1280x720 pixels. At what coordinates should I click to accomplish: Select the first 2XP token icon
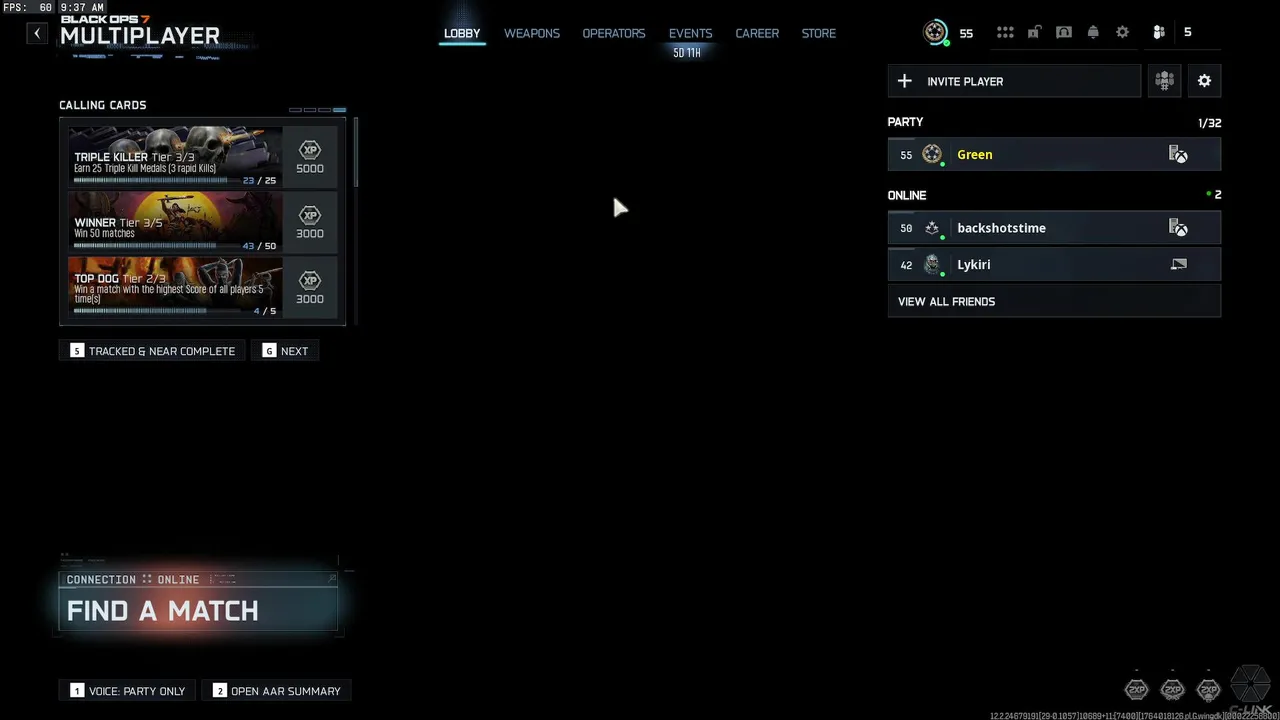click(x=1136, y=689)
